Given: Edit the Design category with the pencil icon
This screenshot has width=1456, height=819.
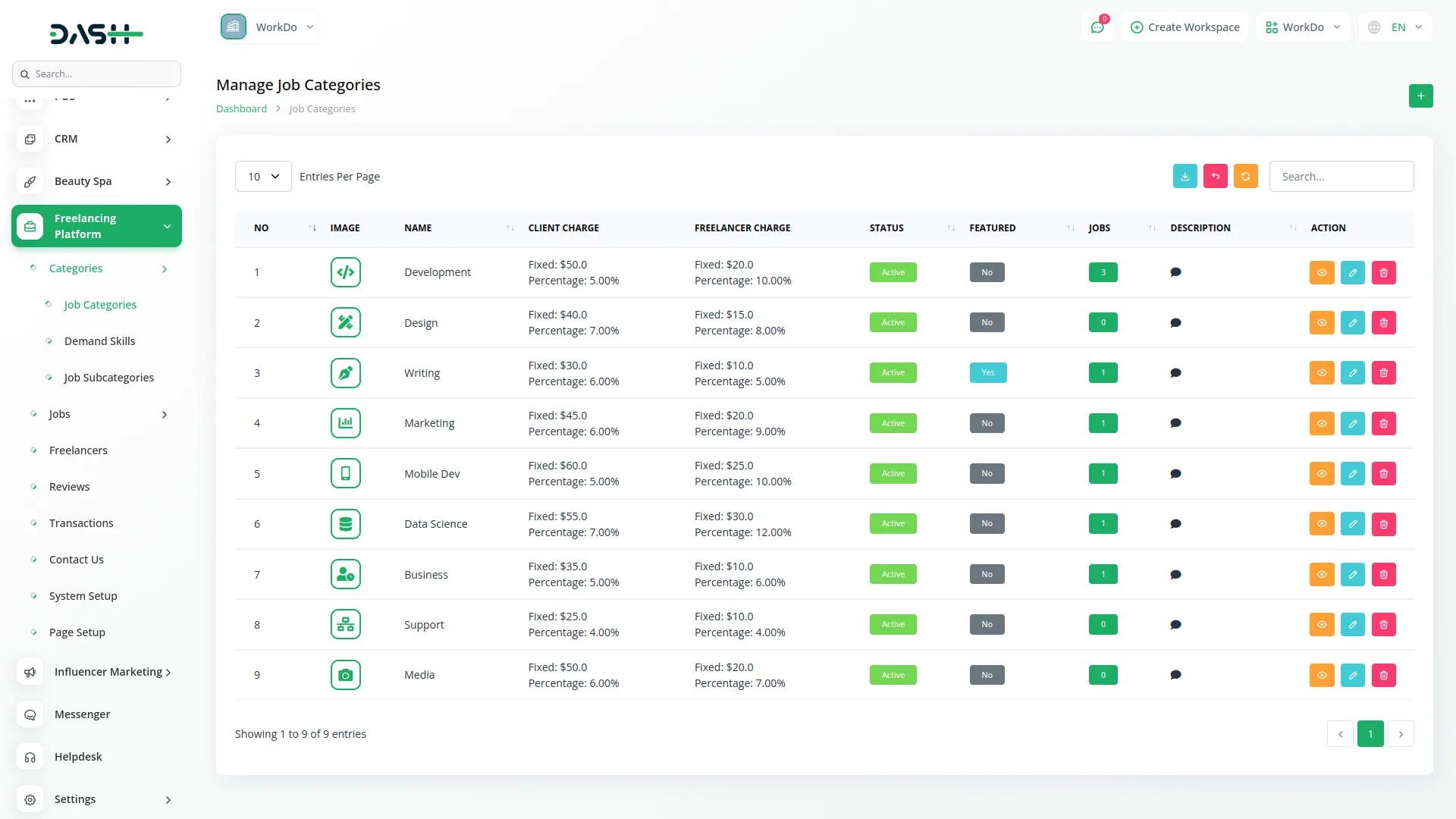Looking at the screenshot, I should coord(1353,322).
